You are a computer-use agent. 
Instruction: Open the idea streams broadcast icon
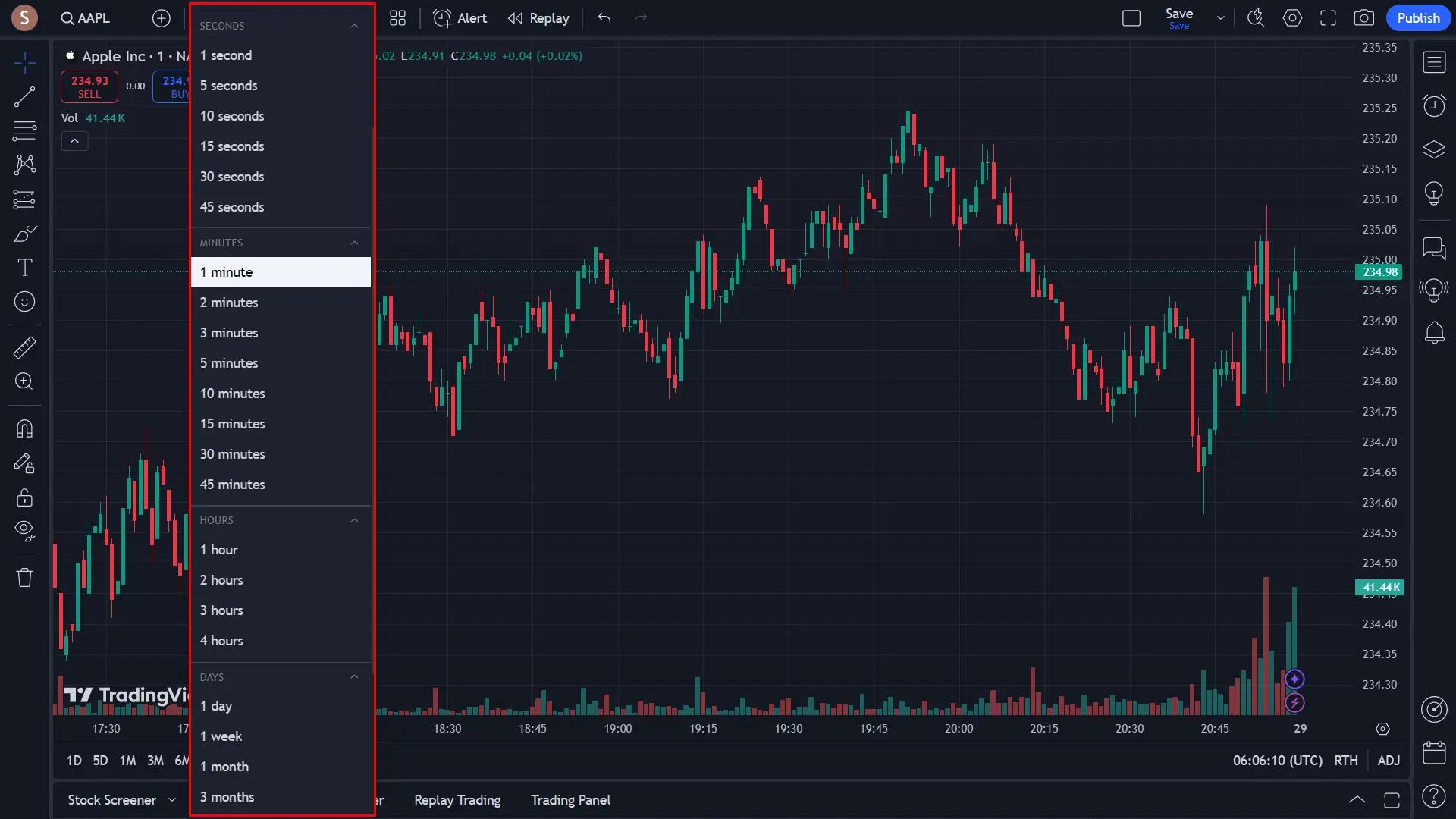click(x=1434, y=290)
